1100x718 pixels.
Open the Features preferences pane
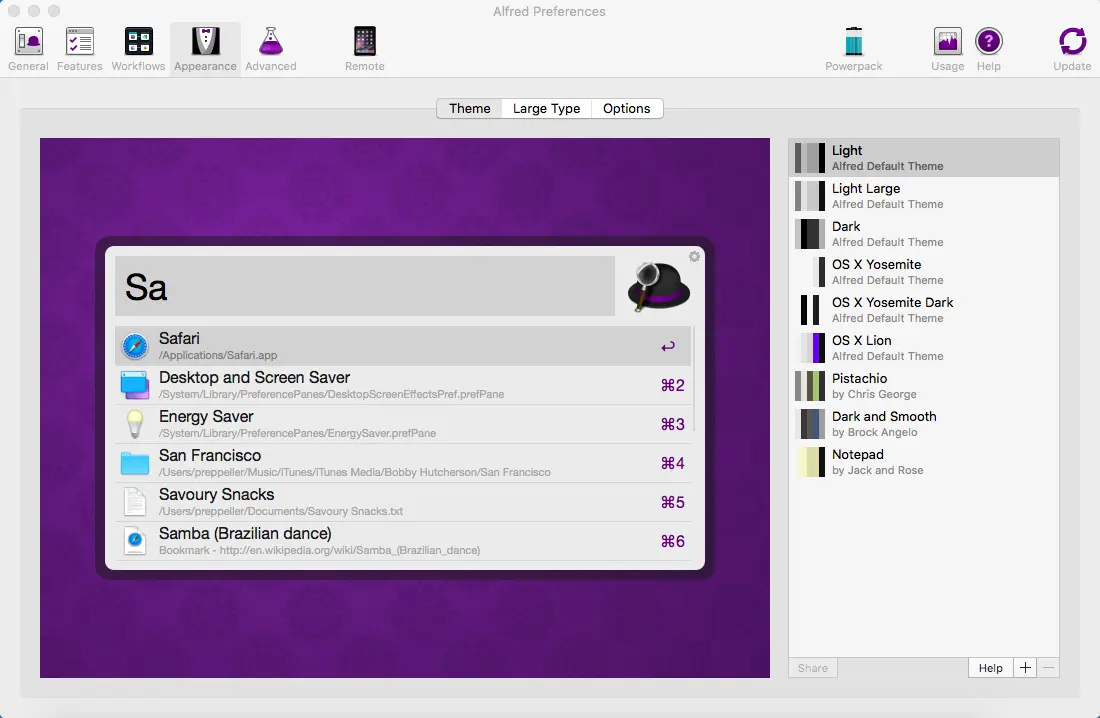(x=79, y=48)
